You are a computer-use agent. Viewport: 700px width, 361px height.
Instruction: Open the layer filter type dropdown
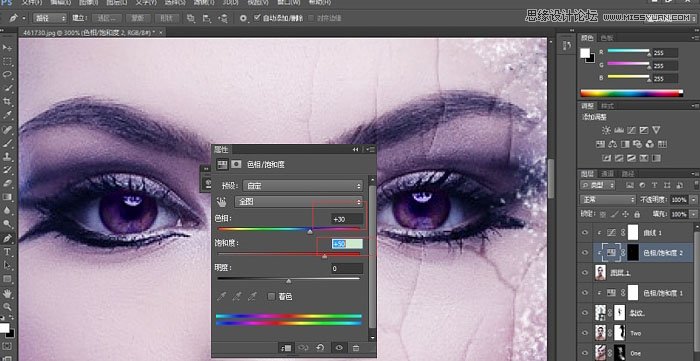pyautogui.click(x=597, y=185)
